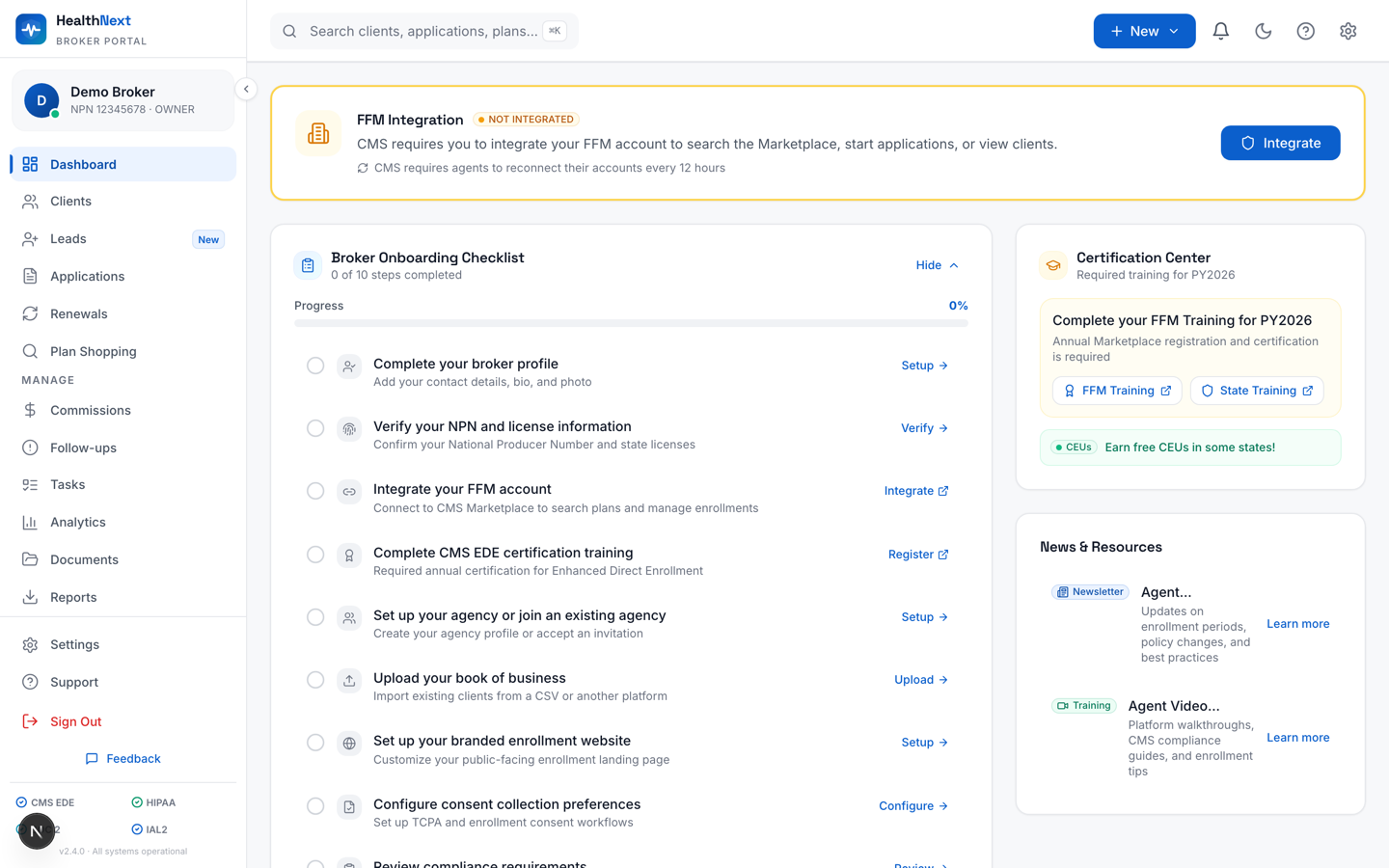
Task: Click the round N badge at bottom left
Action: [37, 831]
